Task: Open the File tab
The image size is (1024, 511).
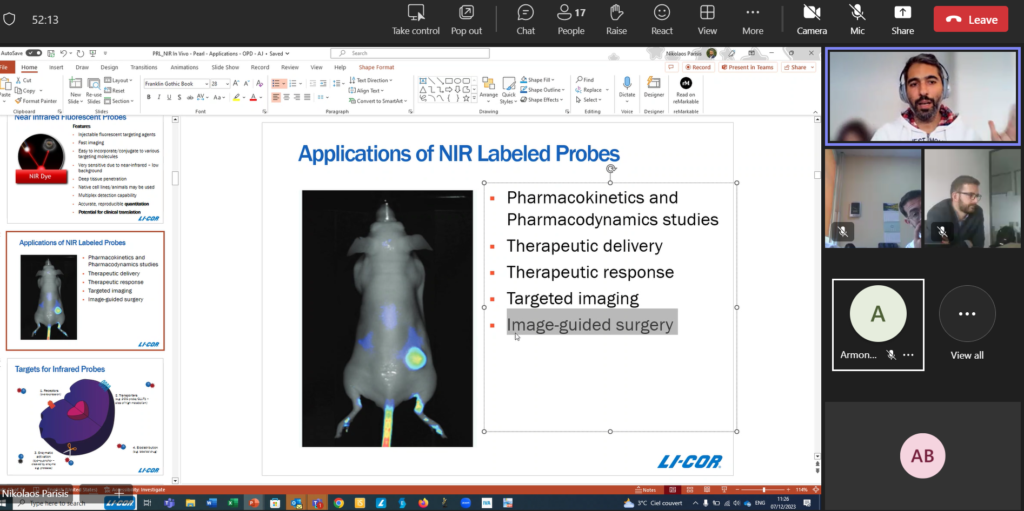Action: [6, 67]
